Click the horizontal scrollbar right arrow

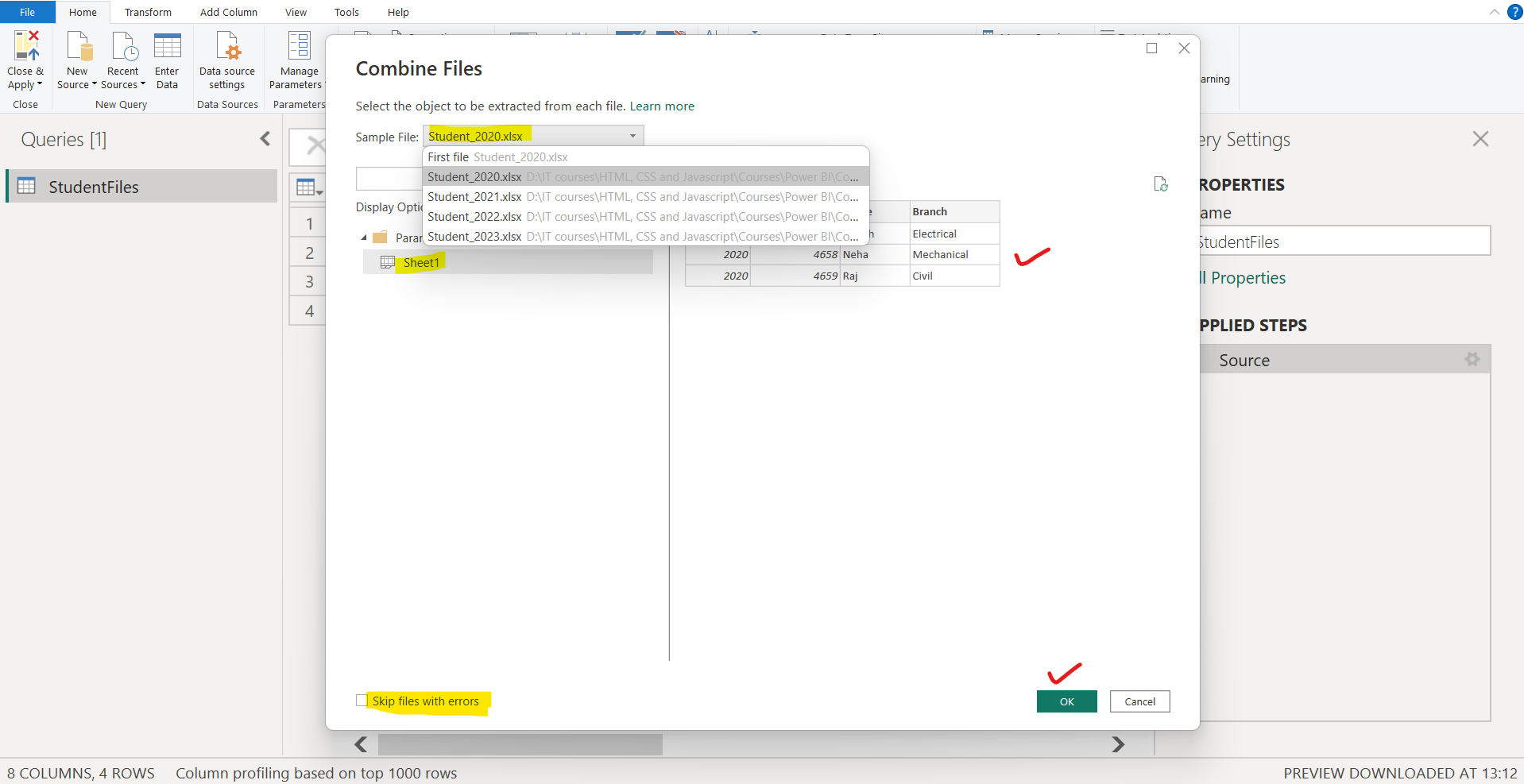pyautogui.click(x=1118, y=744)
